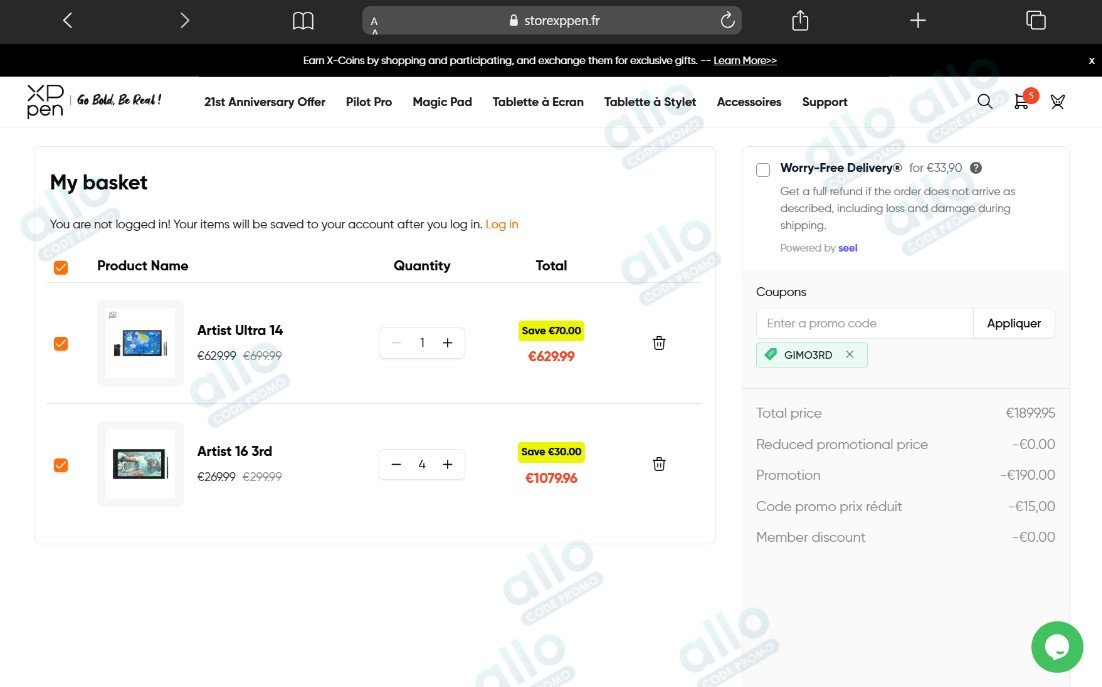The image size is (1102, 687).
Task: Open the Accessoires menu
Action: coord(749,102)
